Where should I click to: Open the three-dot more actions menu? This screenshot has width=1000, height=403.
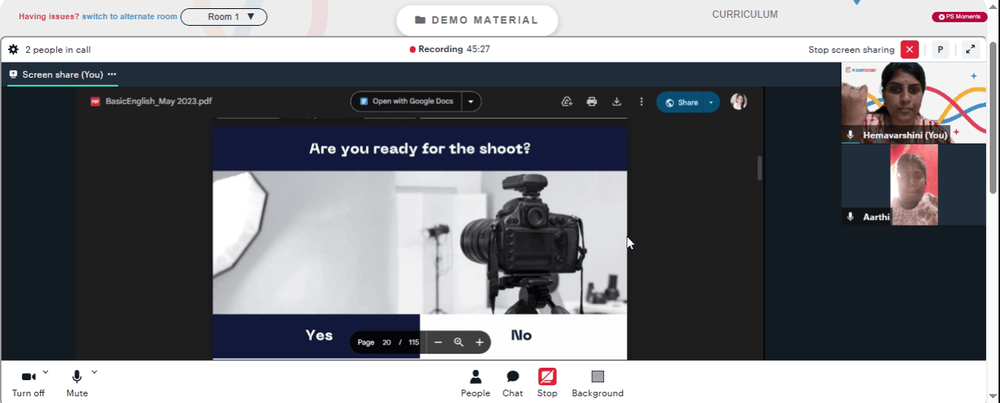(x=641, y=101)
